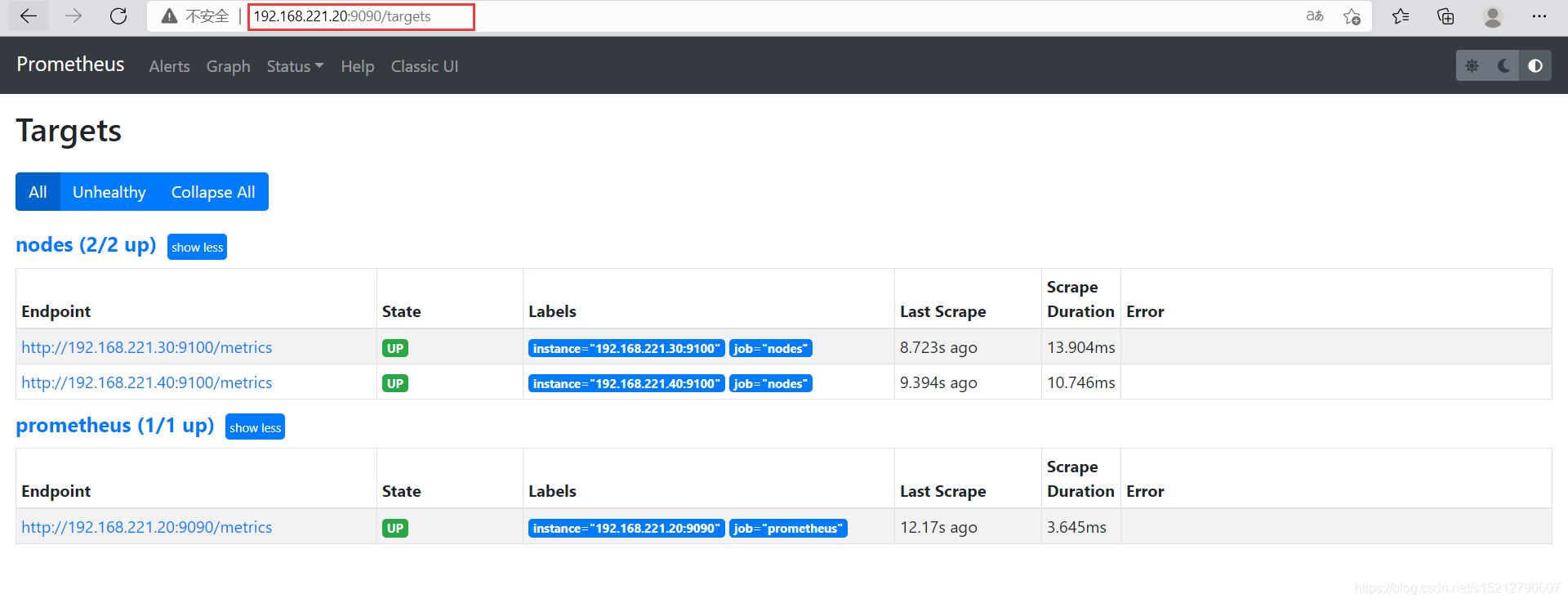Screen dimensions: 1568x603
Task: Click the "12.17s ago" last scrape value
Action: coord(938,527)
